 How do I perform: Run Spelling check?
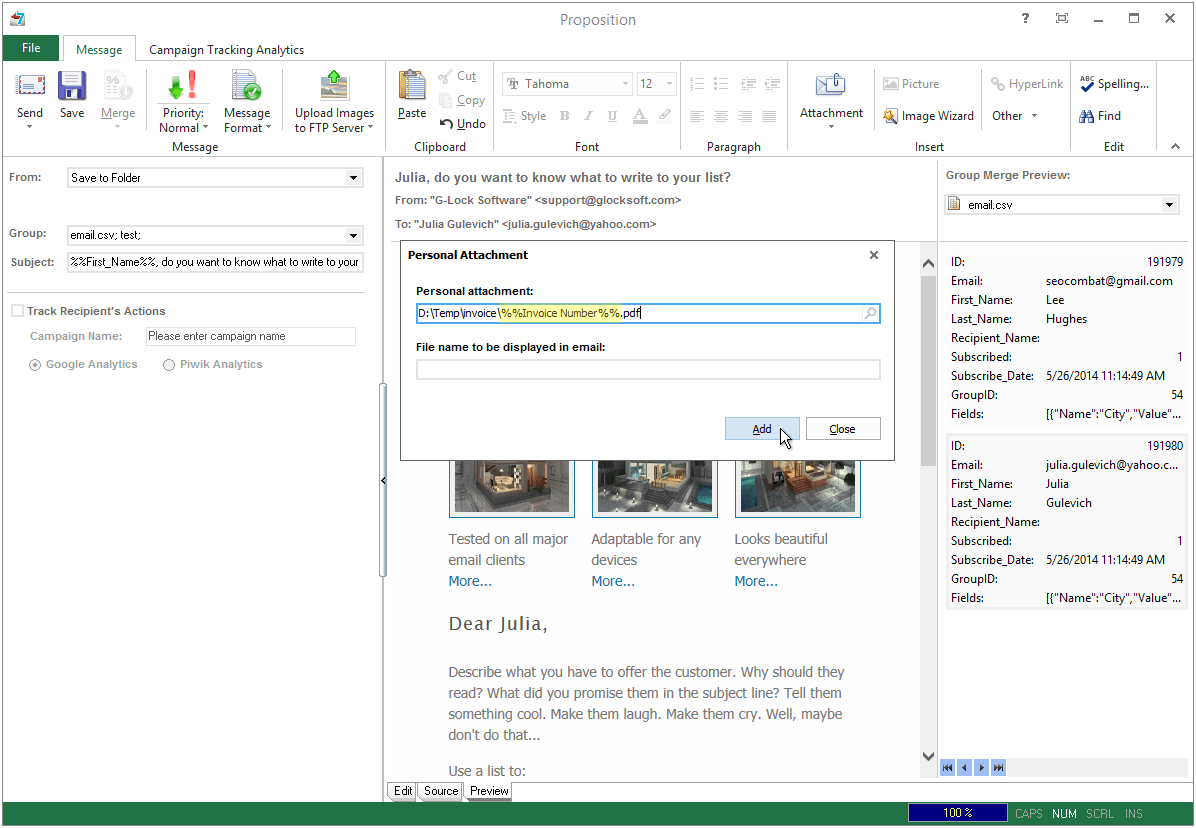1114,84
